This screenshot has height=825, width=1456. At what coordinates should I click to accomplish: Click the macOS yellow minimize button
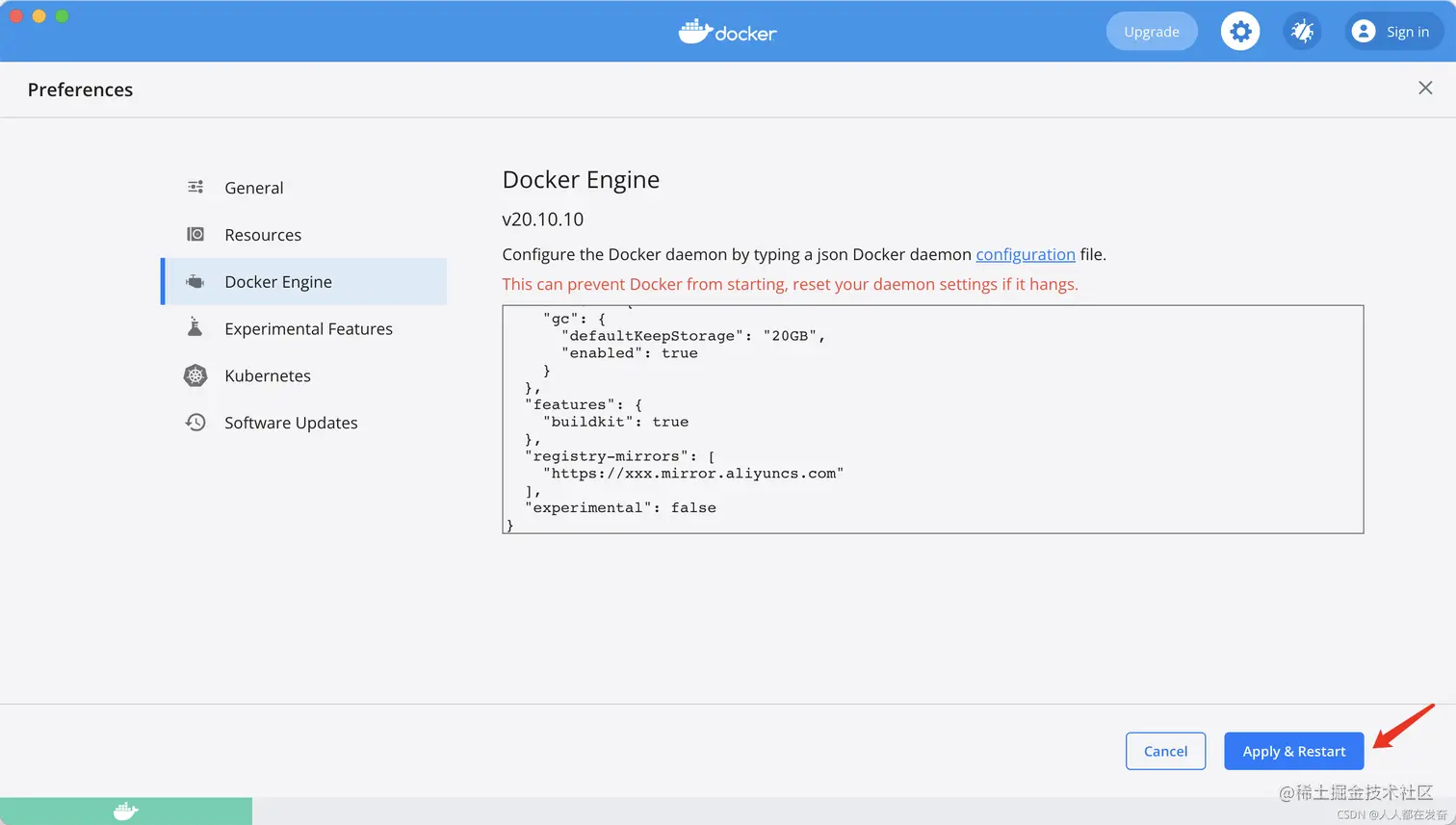point(39,16)
